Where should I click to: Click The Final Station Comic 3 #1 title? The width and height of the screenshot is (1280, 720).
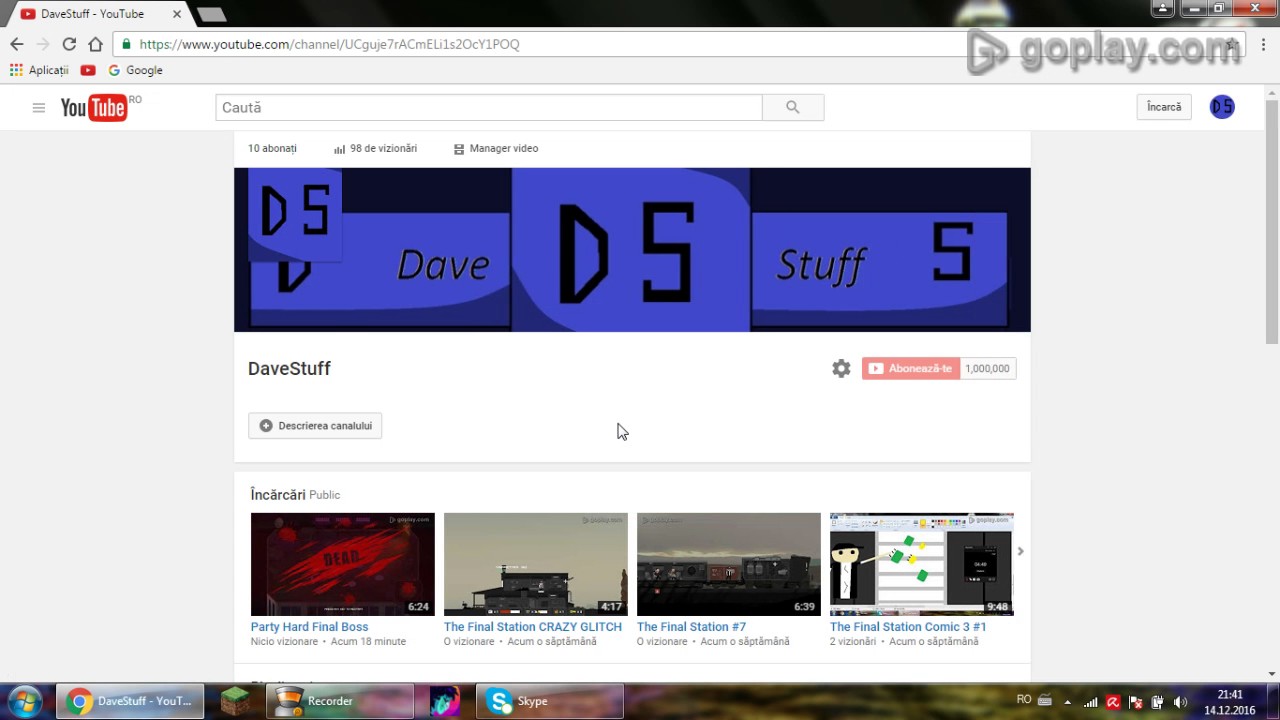coord(908,627)
